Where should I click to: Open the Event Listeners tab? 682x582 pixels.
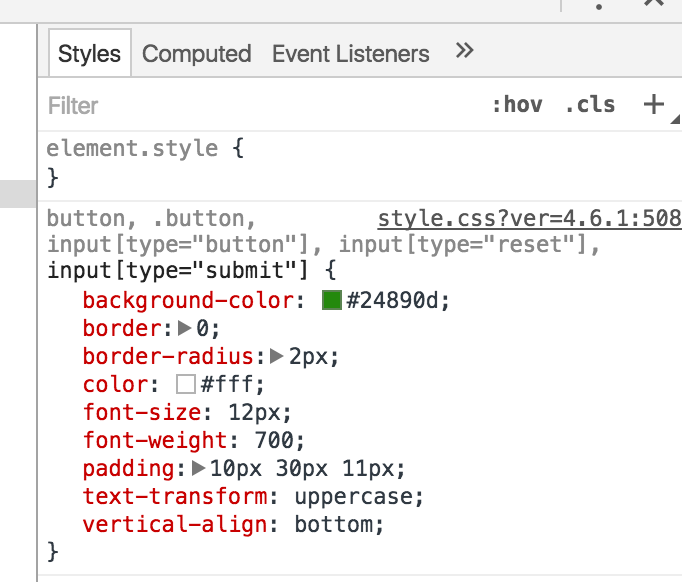click(x=351, y=54)
